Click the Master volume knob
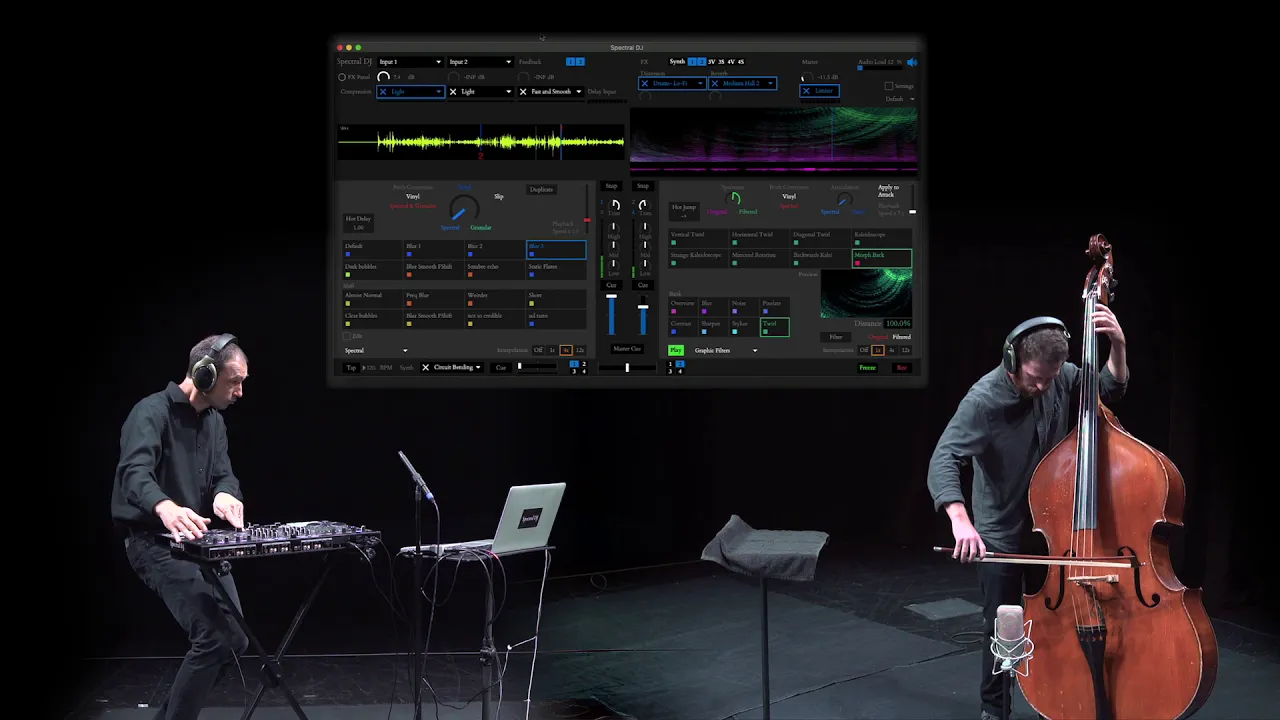The height and width of the screenshot is (720, 1280). pos(807,77)
